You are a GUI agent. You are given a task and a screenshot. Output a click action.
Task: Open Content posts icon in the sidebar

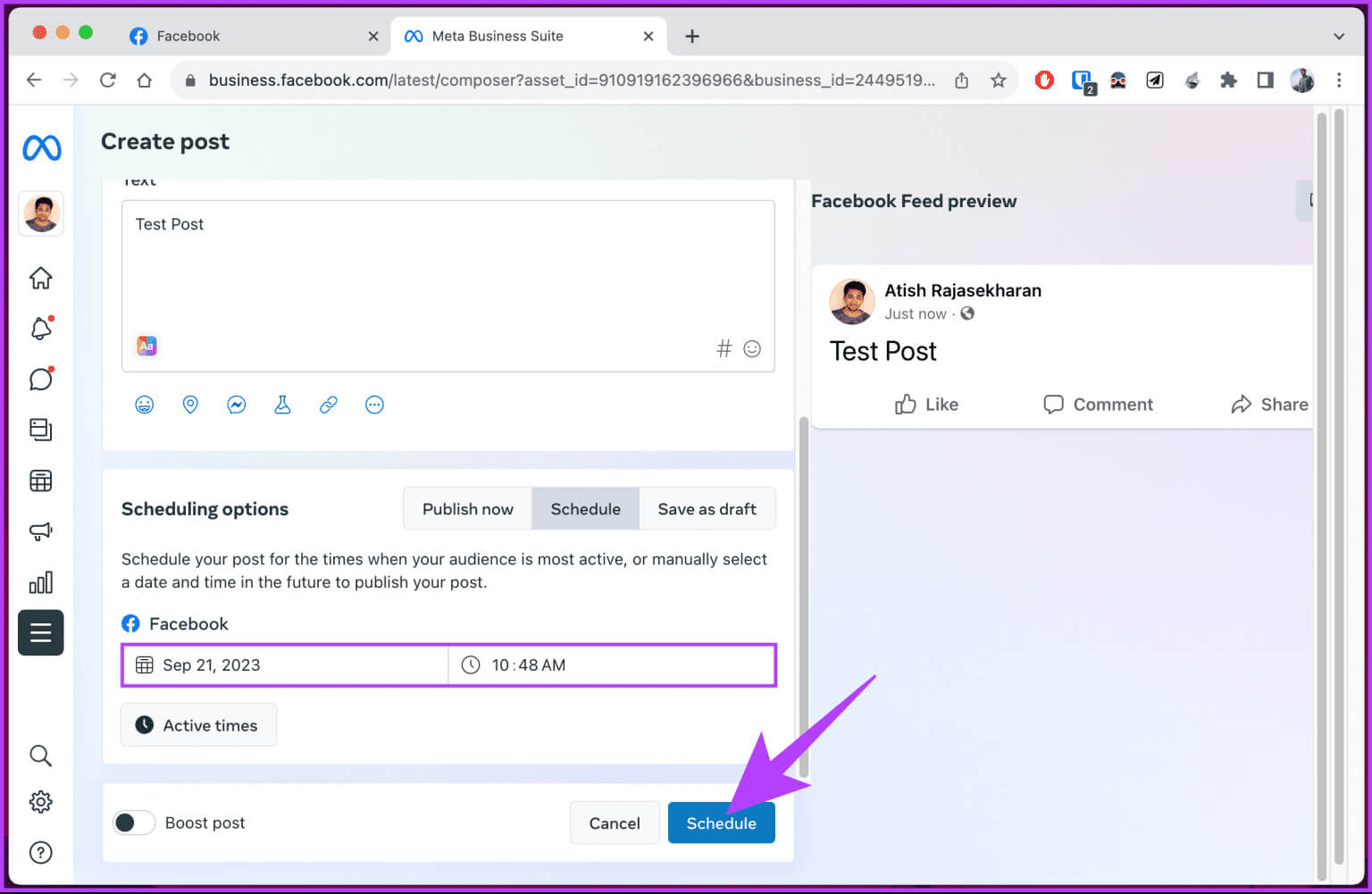(x=41, y=430)
